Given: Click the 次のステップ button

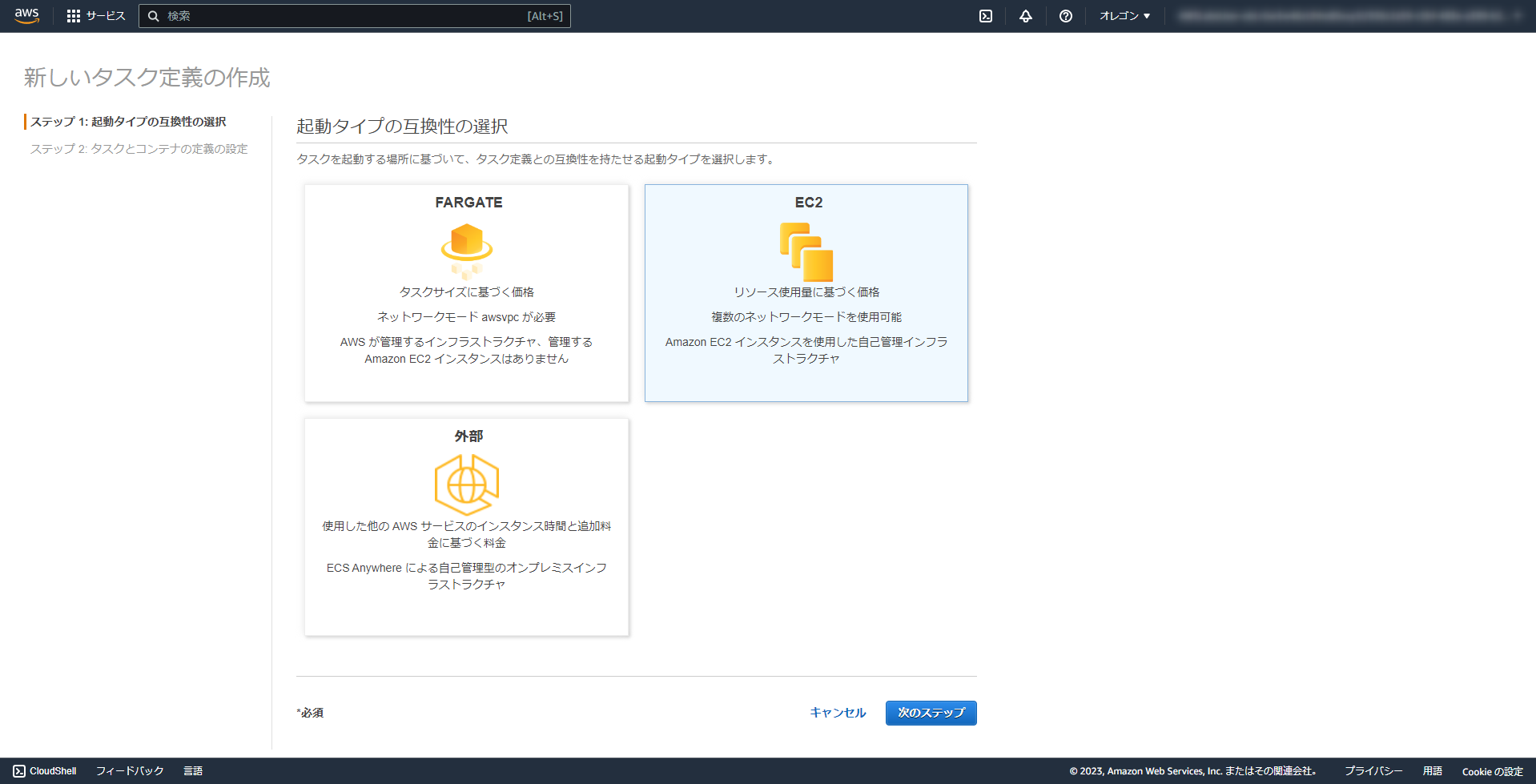Looking at the screenshot, I should pyautogui.click(x=931, y=713).
